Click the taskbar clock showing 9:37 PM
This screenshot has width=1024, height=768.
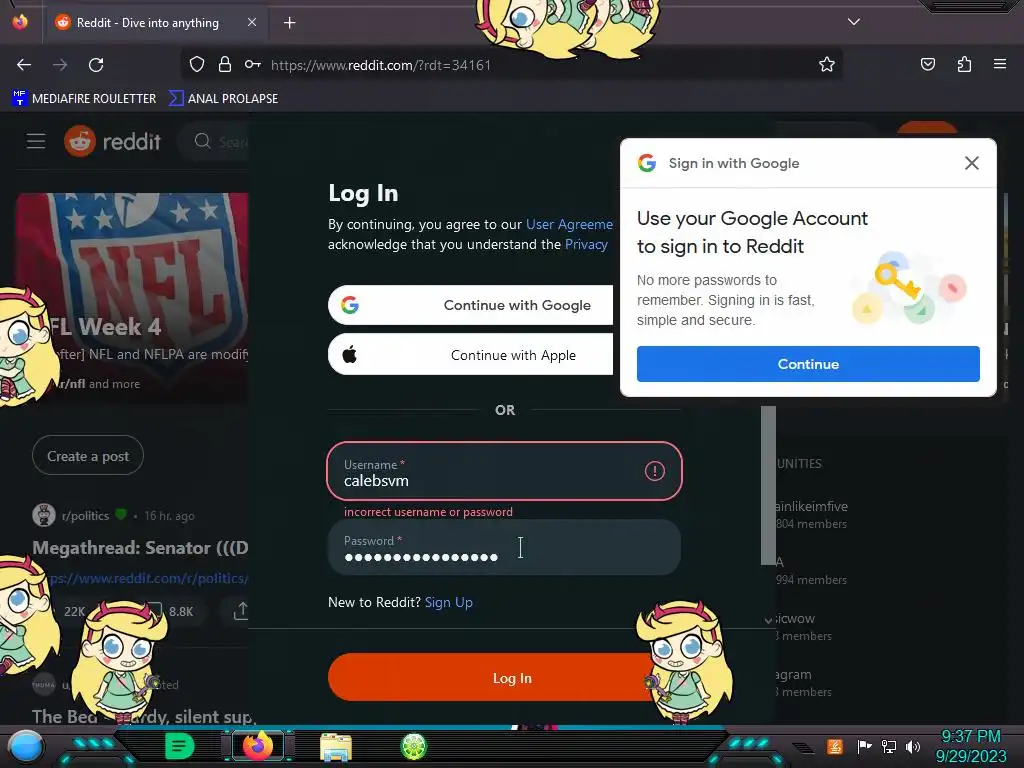coord(970,746)
